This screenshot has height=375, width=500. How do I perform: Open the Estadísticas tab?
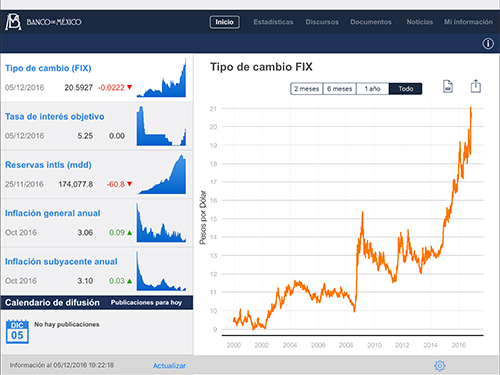[273, 22]
